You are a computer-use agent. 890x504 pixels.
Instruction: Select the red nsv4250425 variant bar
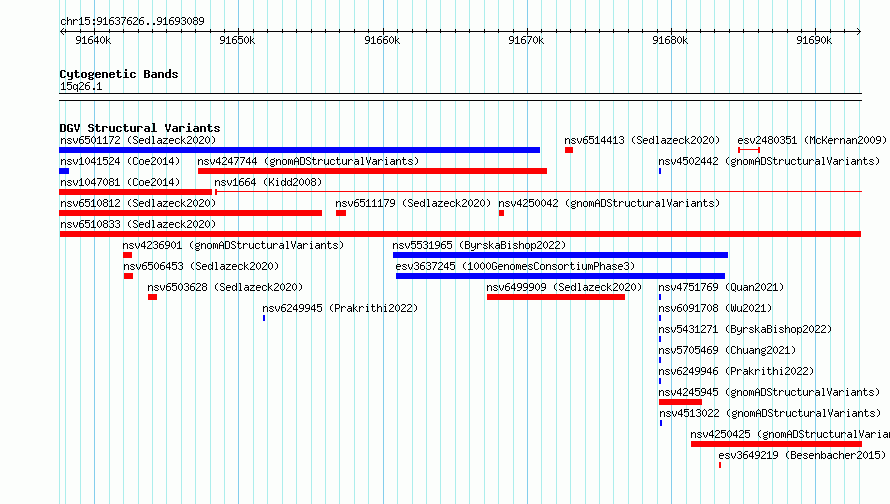click(776, 444)
